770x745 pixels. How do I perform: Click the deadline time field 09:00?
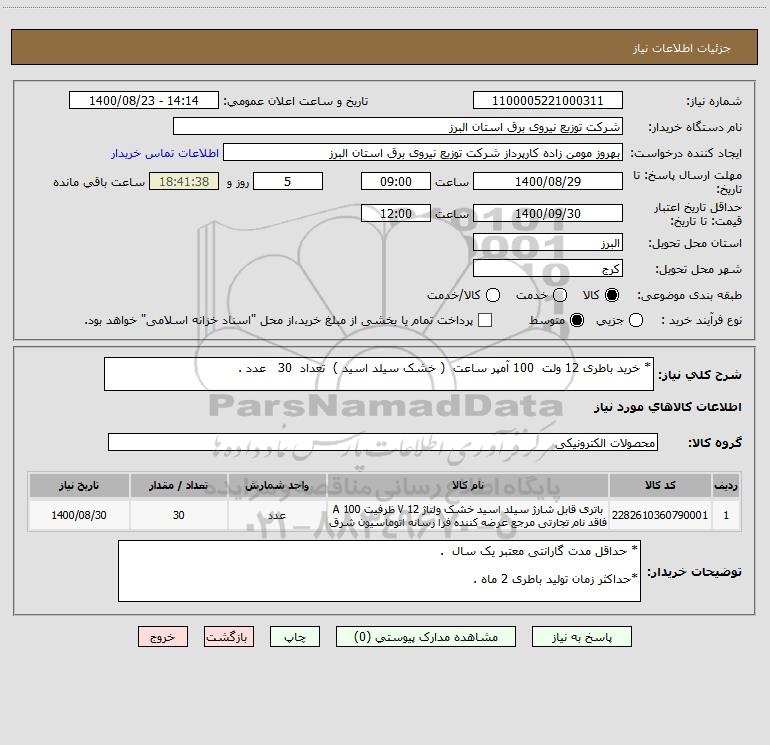pyautogui.click(x=396, y=181)
